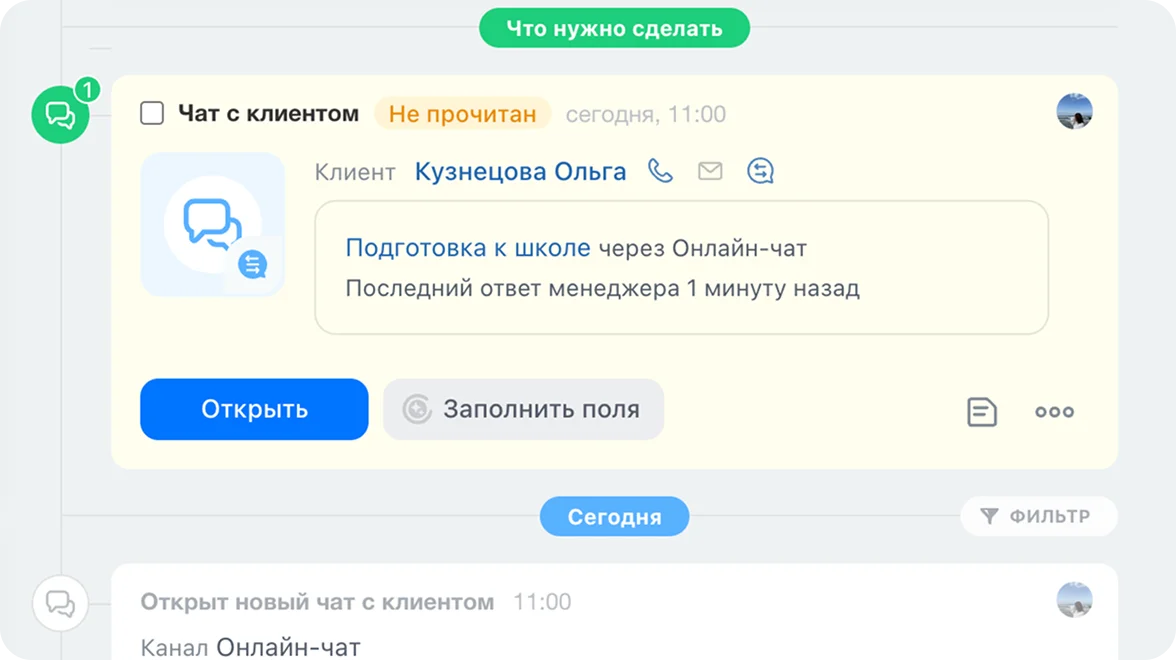Click the 'Канал Онлайн-чат' line

coord(250,647)
